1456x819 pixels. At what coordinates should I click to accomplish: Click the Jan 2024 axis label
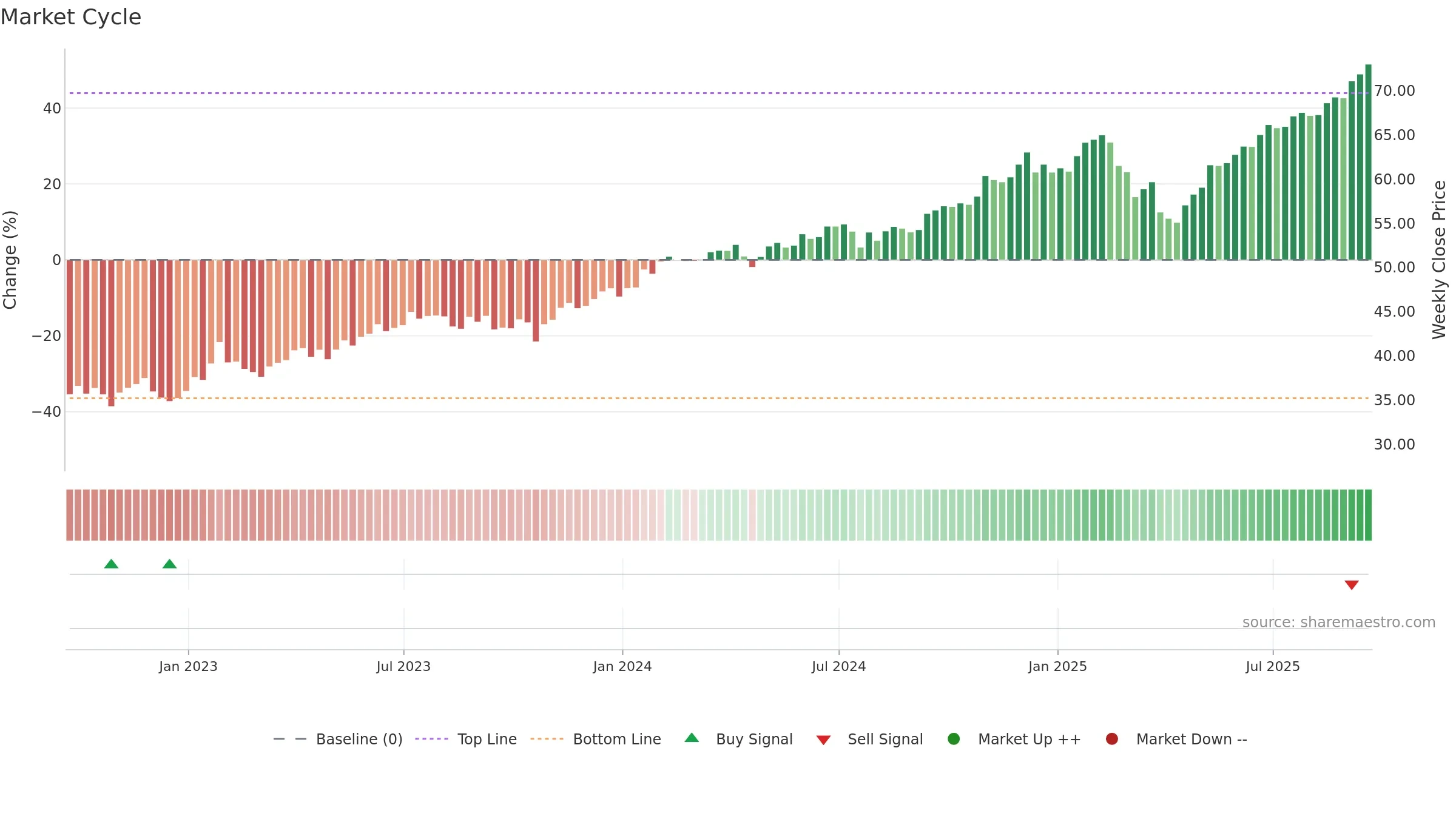tap(622, 666)
